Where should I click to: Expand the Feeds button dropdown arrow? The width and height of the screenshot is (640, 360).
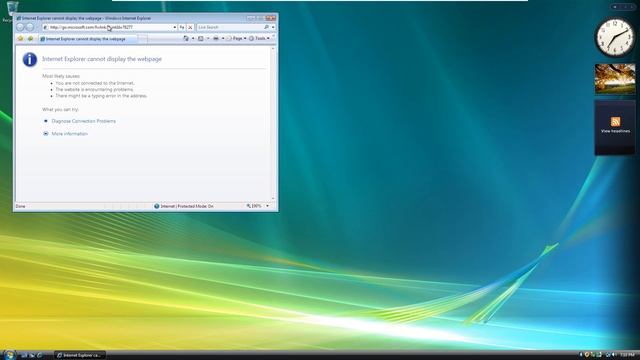coord(208,38)
